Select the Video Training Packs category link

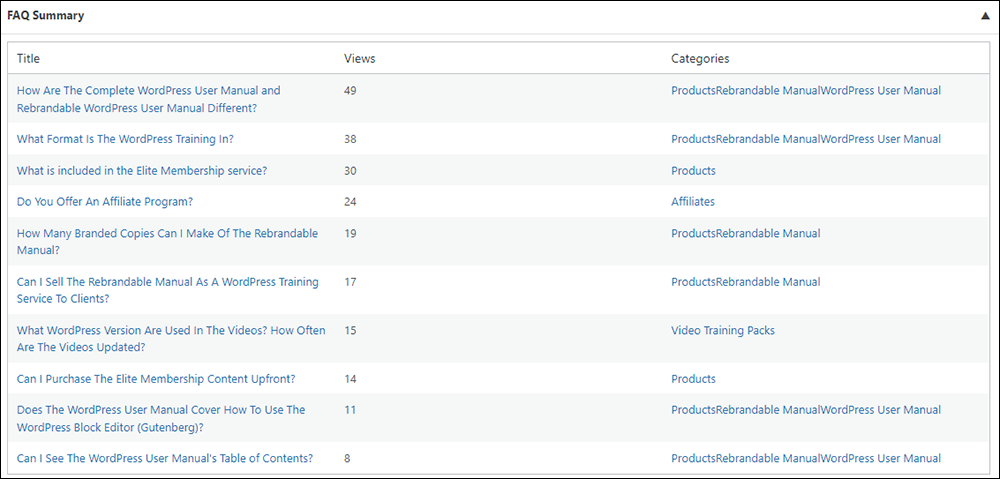723,330
